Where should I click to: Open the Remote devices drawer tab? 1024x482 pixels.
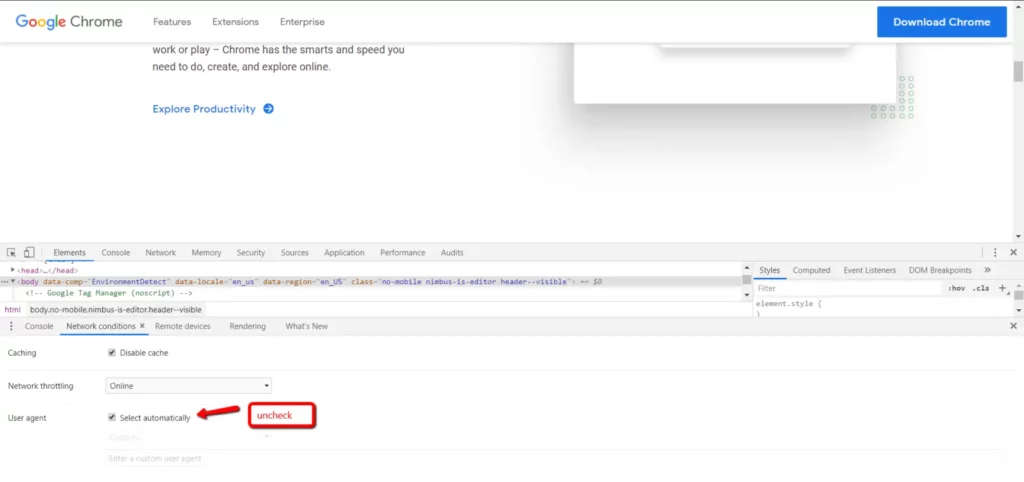click(182, 326)
